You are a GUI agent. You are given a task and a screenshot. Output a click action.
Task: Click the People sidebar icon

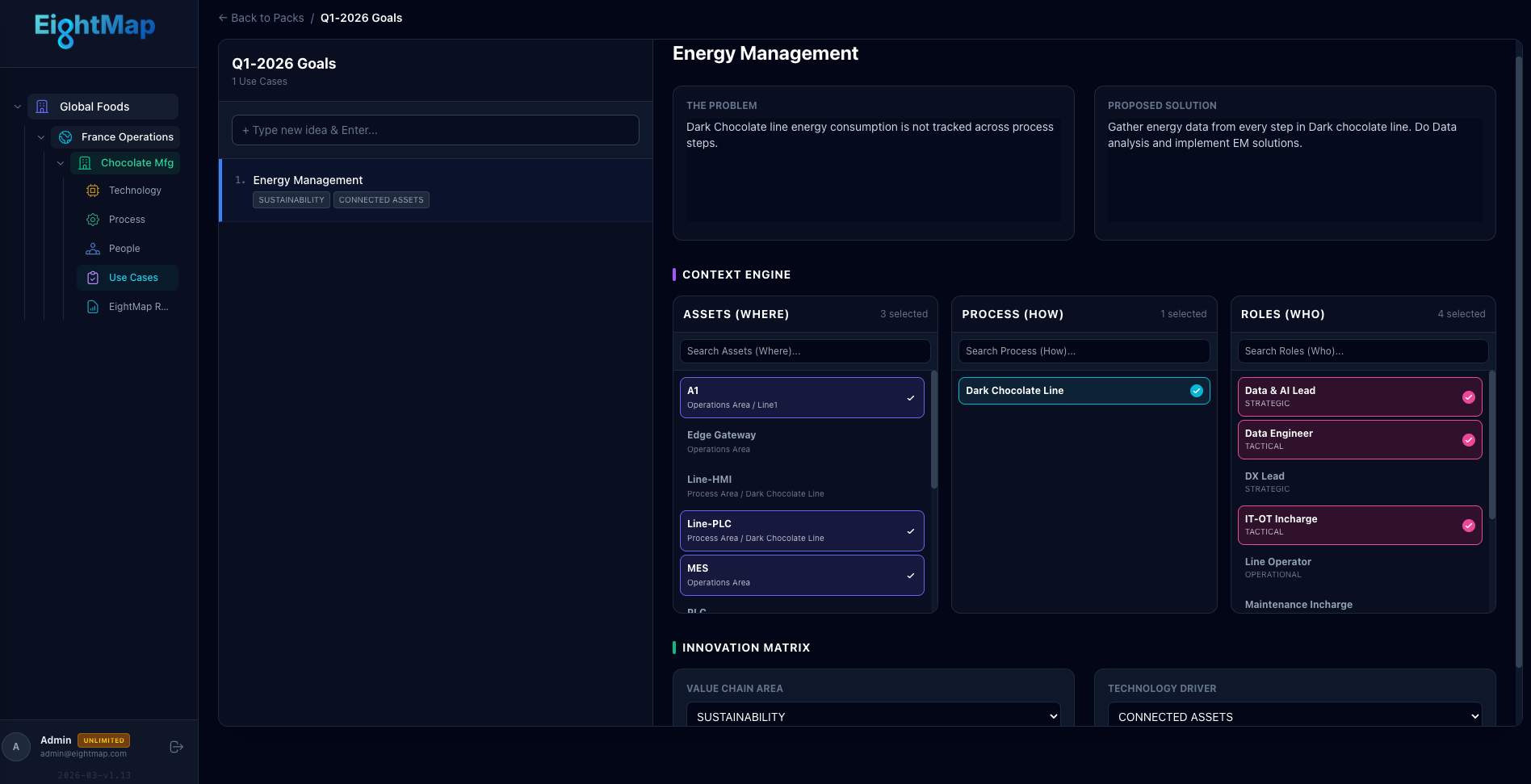[x=93, y=248]
